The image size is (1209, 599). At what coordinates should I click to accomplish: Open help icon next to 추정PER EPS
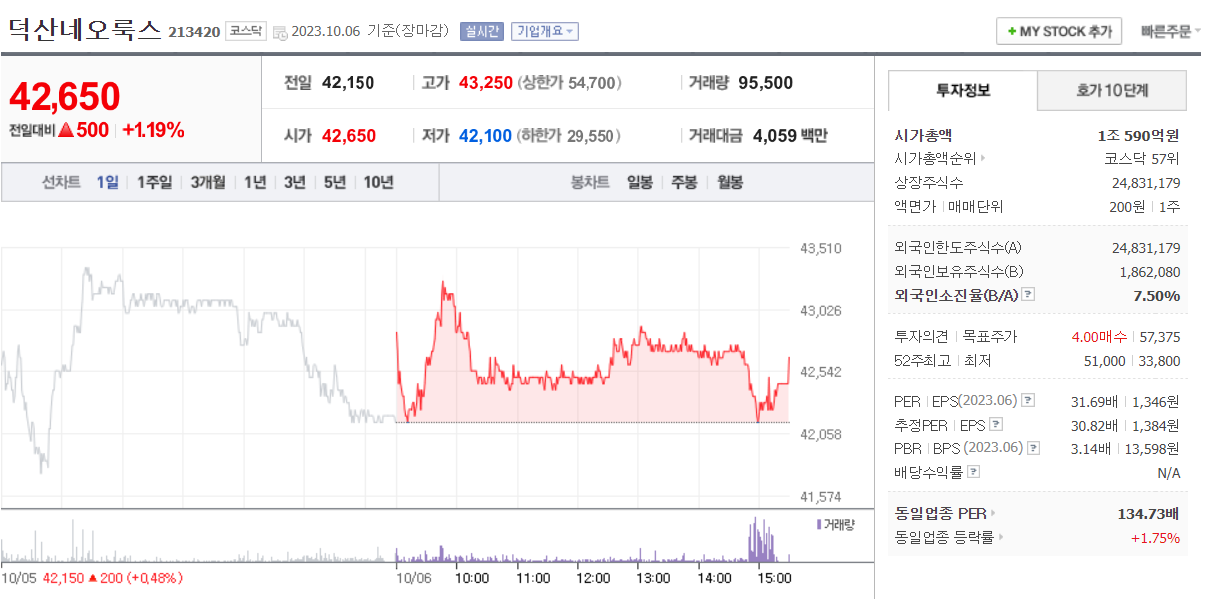tap(995, 425)
